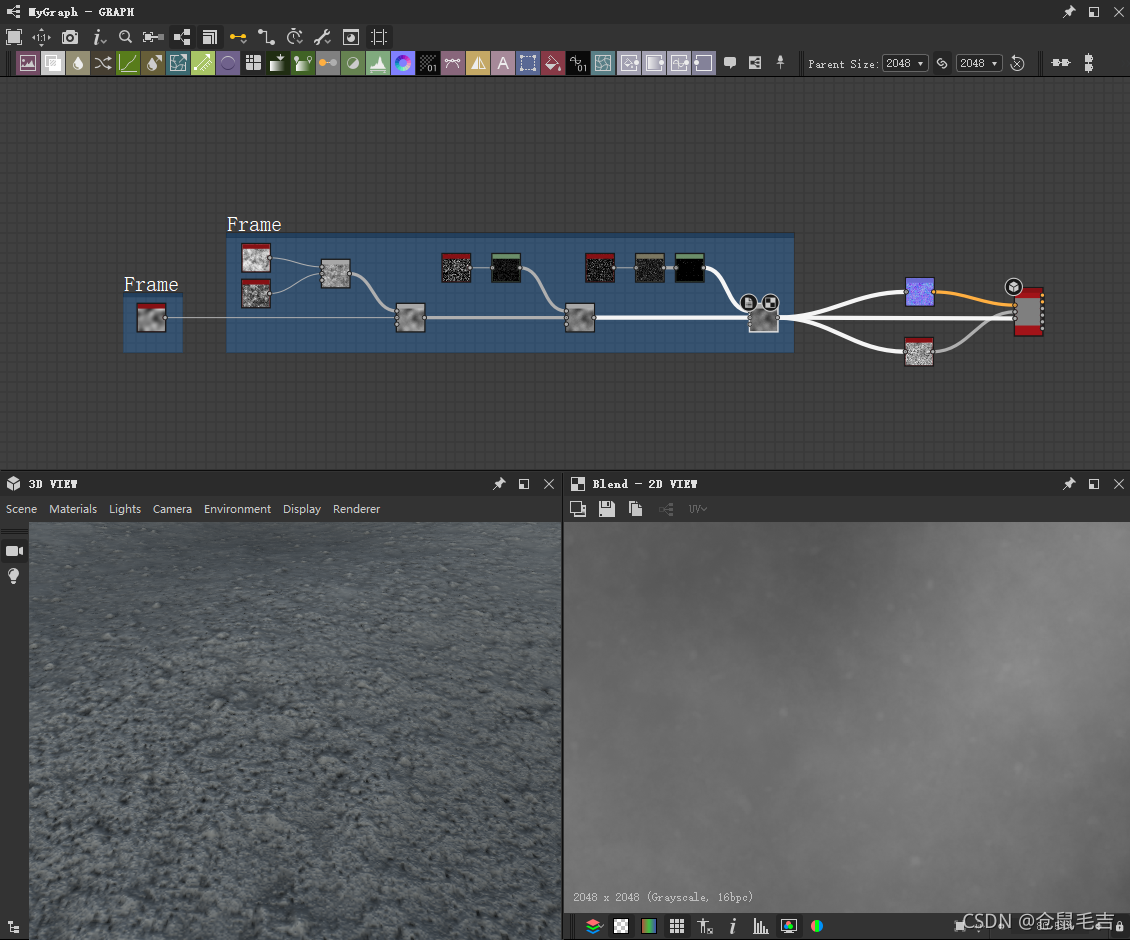Toggle the RGB channel circle in 2D View
Screen dimensions: 1130x940
coord(817,926)
